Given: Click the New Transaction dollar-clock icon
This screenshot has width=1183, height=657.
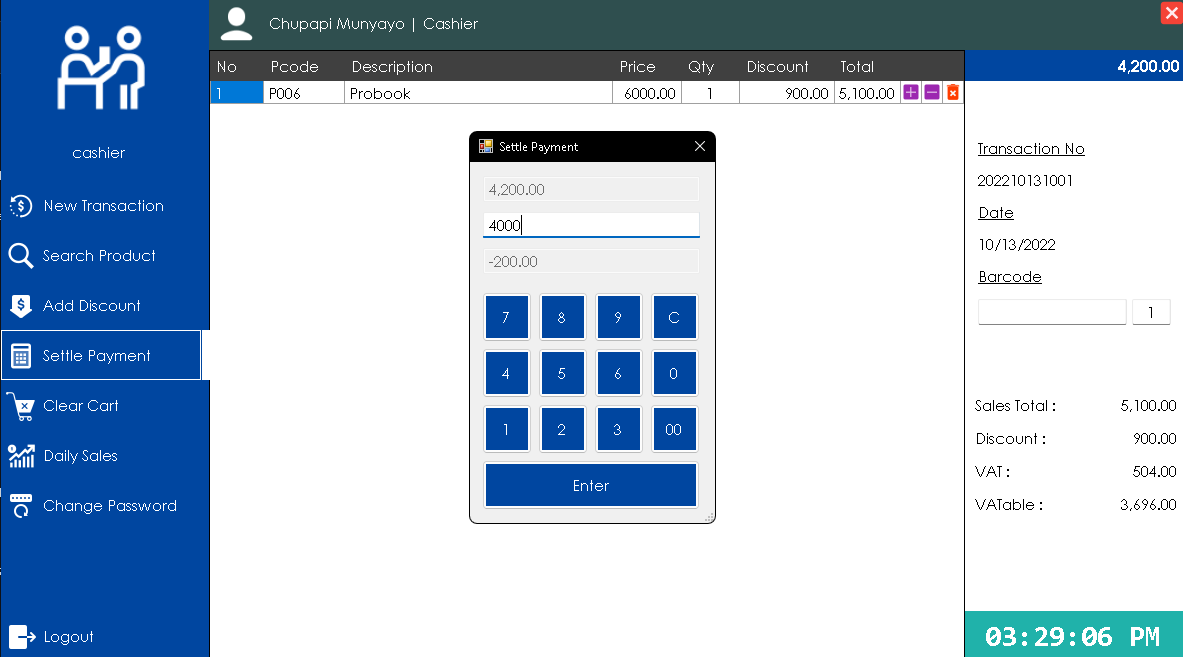Looking at the screenshot, I should [x=20, y=206].
